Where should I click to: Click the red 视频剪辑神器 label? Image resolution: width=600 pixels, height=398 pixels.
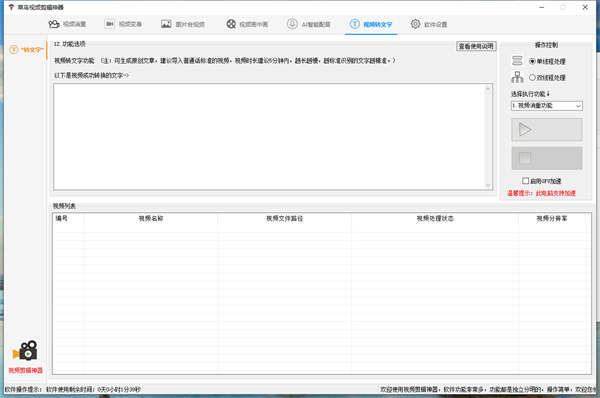[x=26, y=370]
